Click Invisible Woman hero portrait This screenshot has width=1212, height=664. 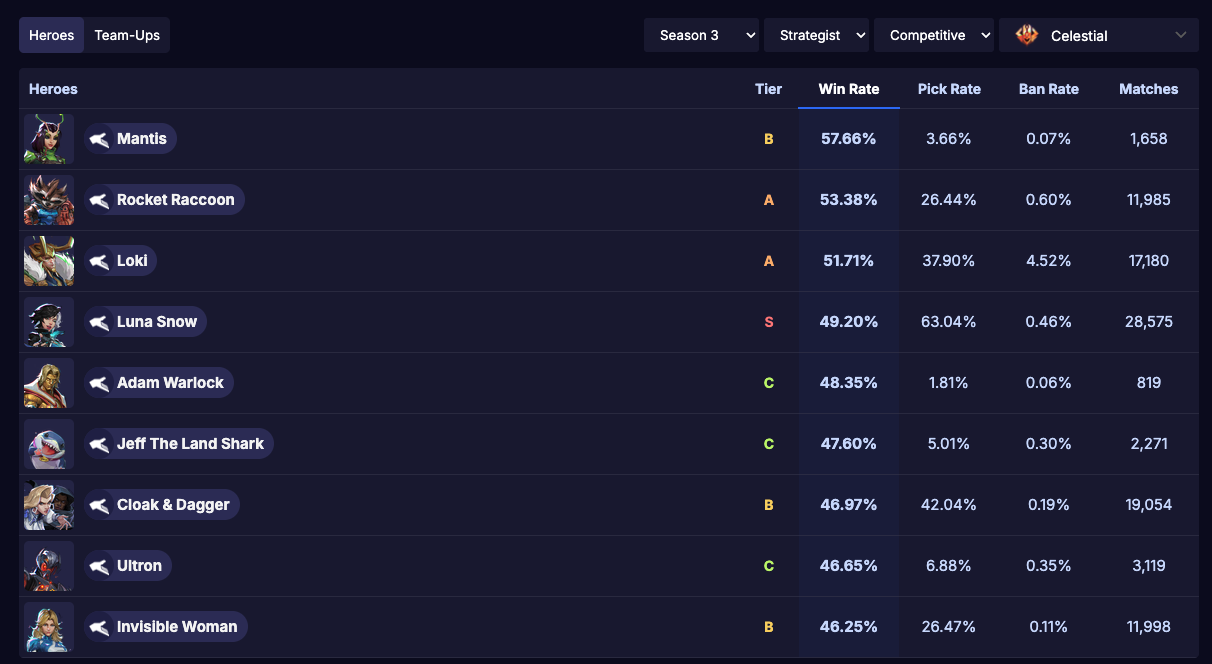pyautogui.click(x=49, y=627)
